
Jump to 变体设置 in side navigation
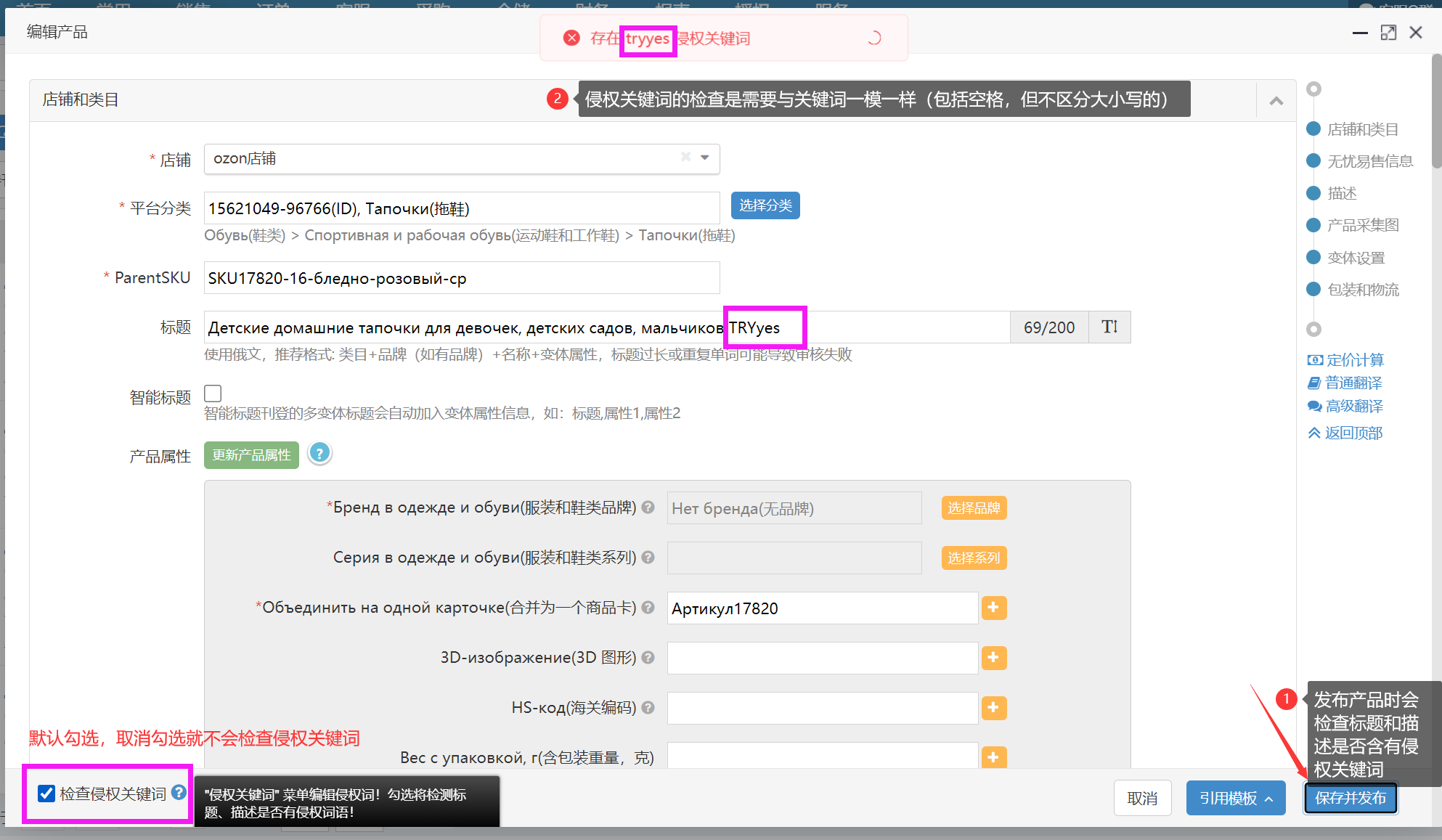(1355, 258)
